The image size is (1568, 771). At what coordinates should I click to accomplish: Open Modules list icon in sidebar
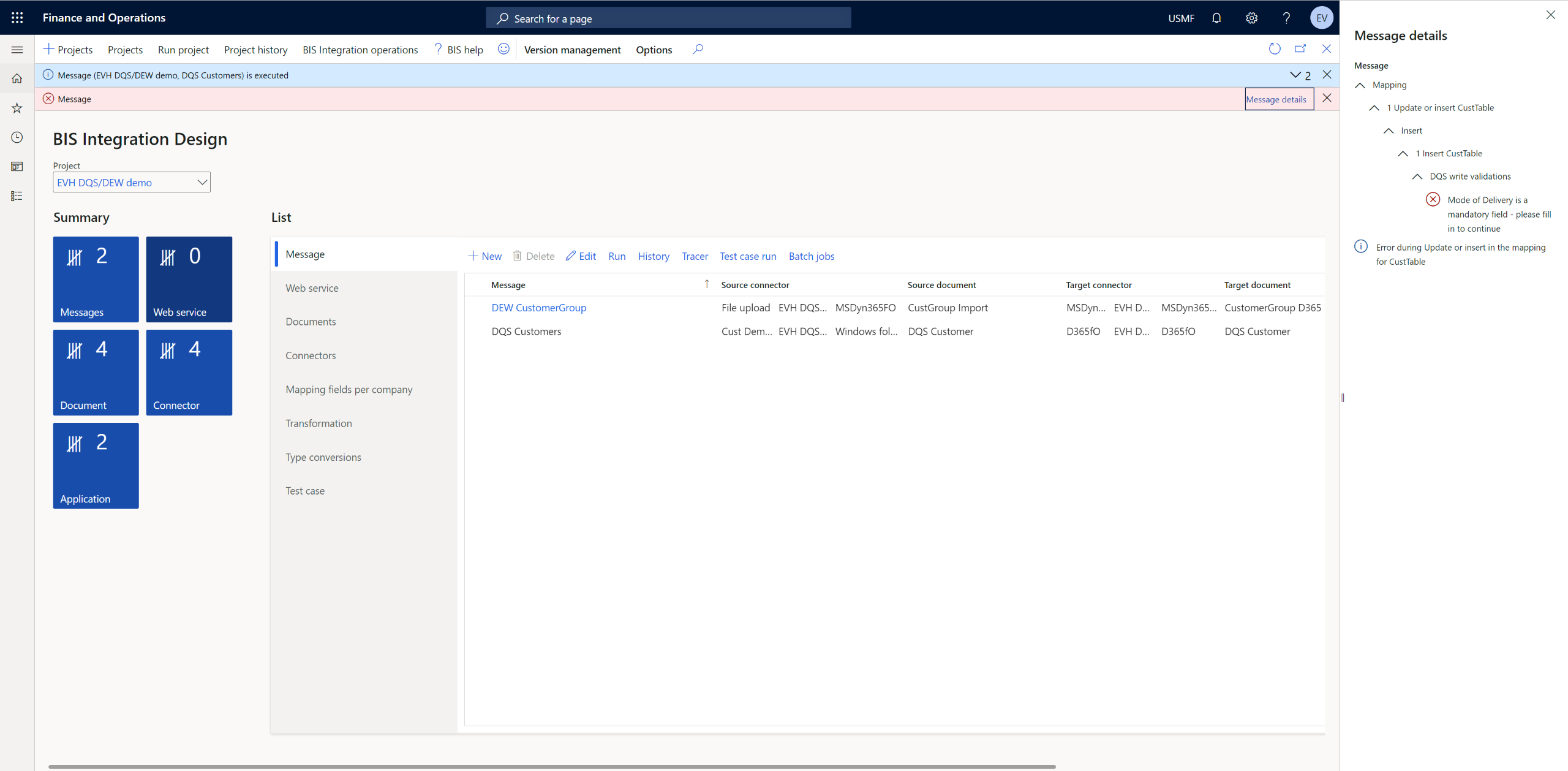[x=17, y=196]
